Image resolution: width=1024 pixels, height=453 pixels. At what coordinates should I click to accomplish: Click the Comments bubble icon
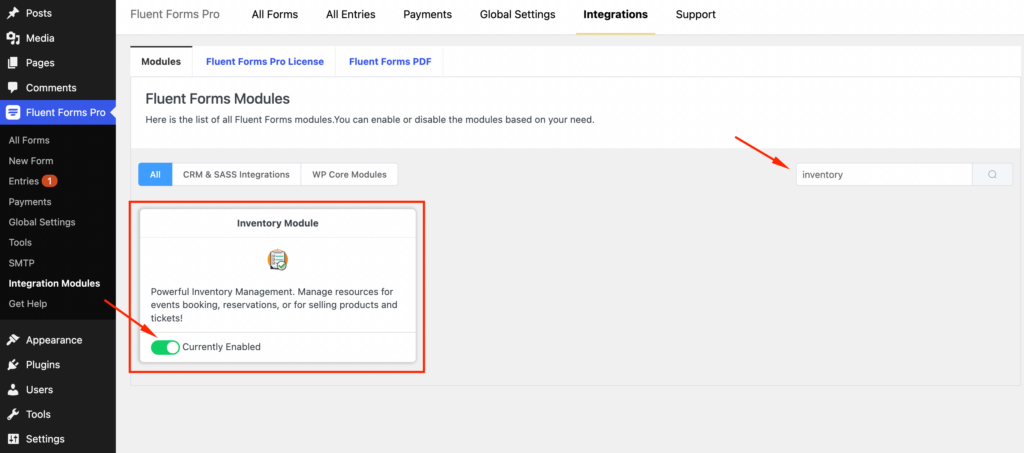pyautogui.click(x=12, y=87)
